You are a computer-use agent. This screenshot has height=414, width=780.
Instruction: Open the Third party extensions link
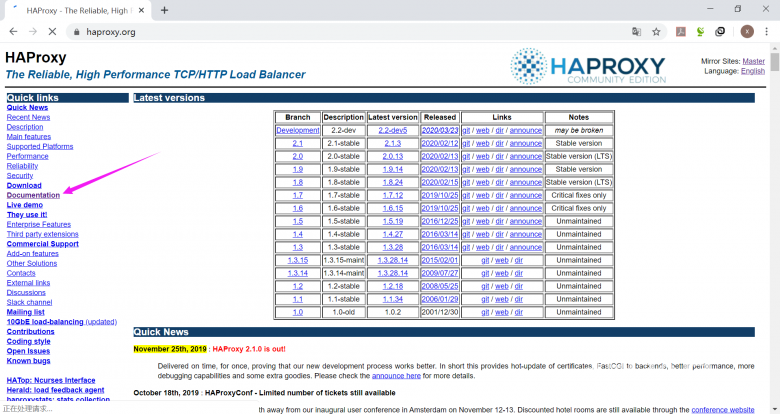[43, 234]
